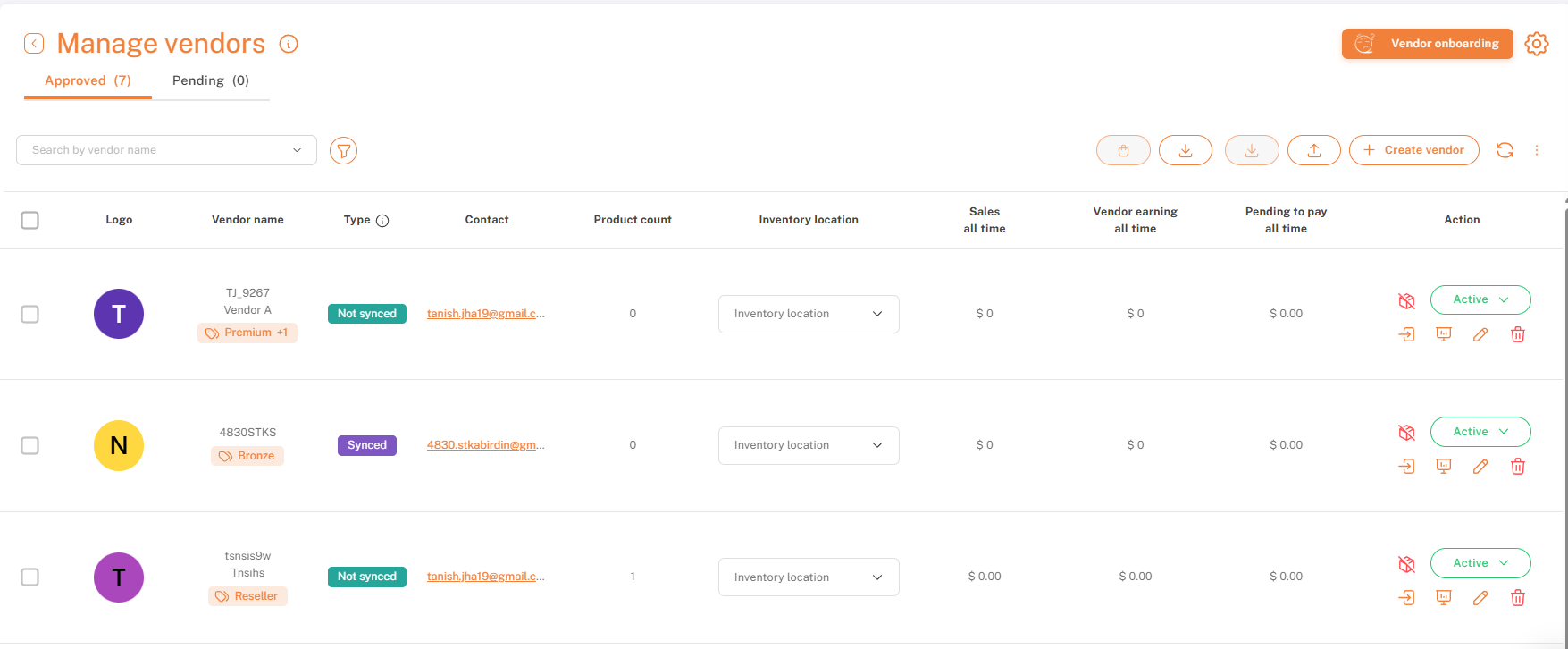
Task: Go back using the arrow before Manage vendors
Action: [x=34, y=44]
